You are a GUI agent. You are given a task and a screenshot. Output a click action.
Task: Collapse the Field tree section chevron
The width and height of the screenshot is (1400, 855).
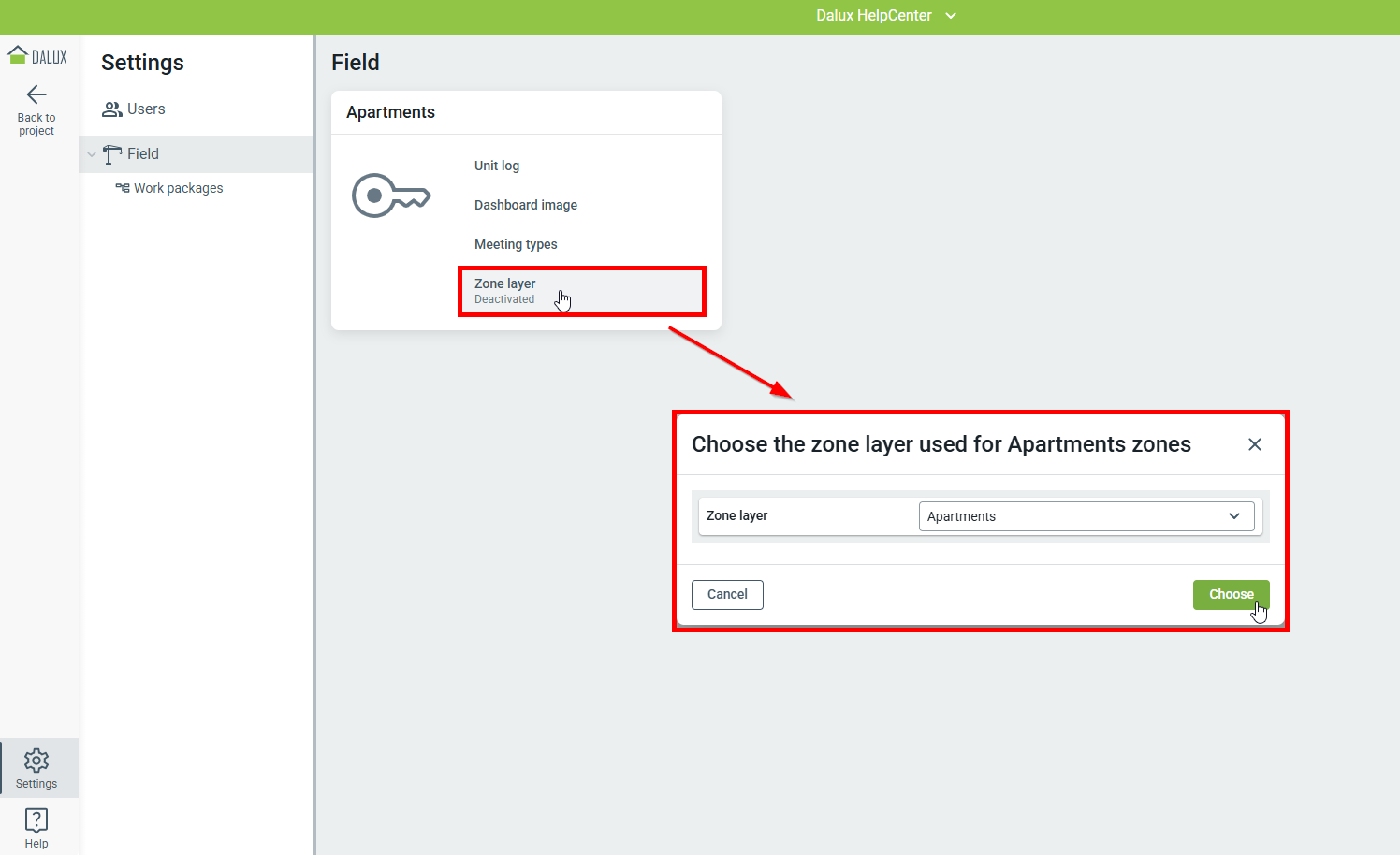pyautogui.click(x=92, y=154)
